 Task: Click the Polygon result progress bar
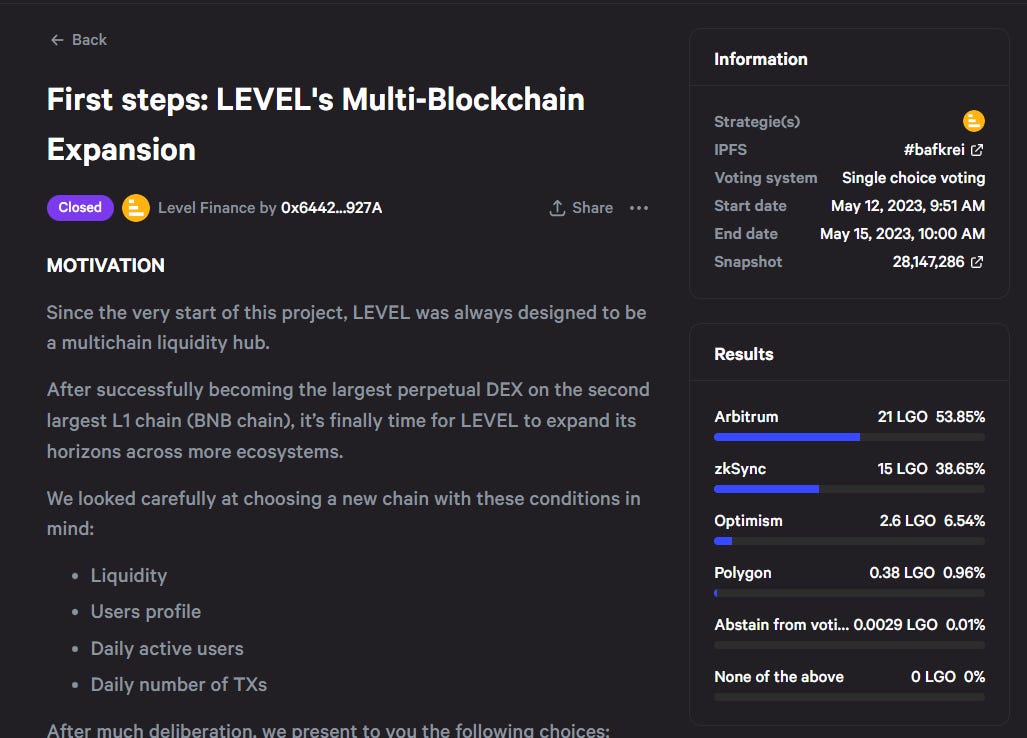pyautogui.click(x=849, y=593)
